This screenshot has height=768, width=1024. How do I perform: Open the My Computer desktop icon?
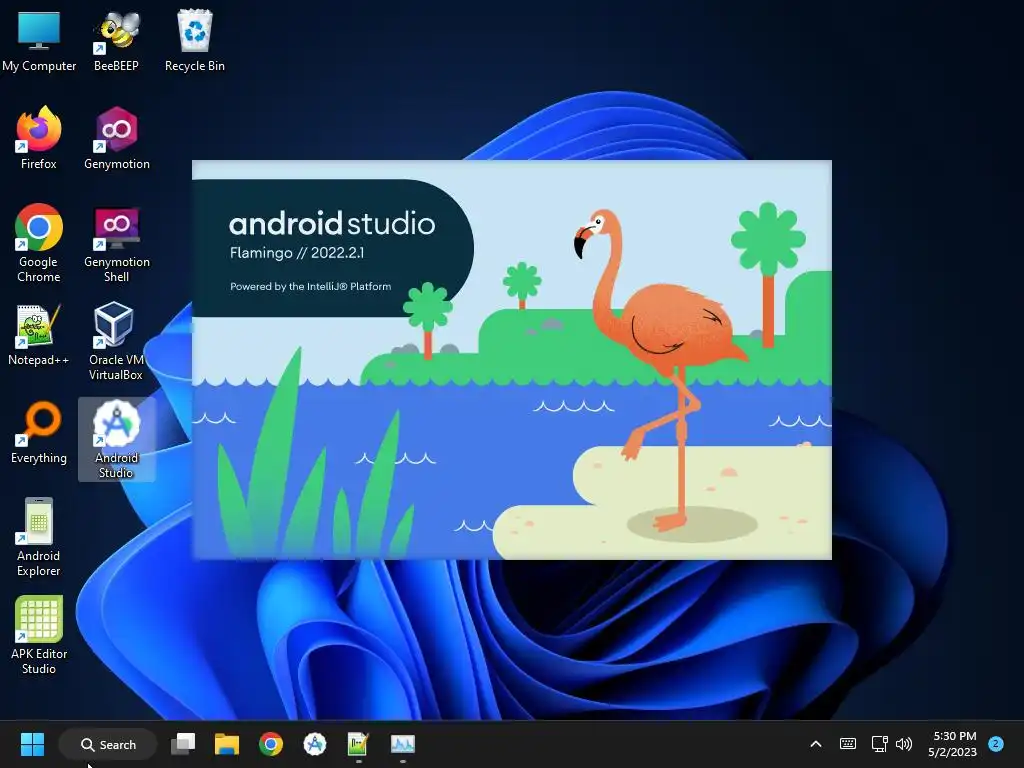39,40
